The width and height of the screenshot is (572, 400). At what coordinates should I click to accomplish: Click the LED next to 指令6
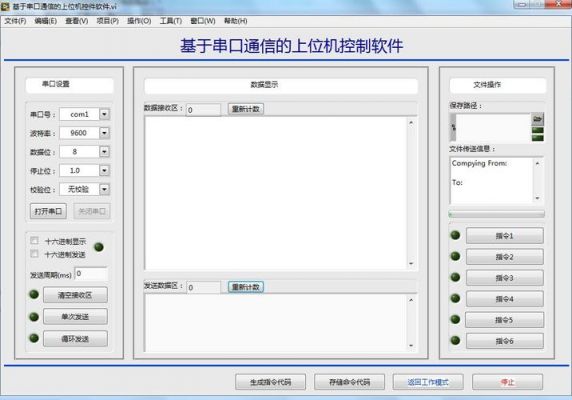coord(455,341)
